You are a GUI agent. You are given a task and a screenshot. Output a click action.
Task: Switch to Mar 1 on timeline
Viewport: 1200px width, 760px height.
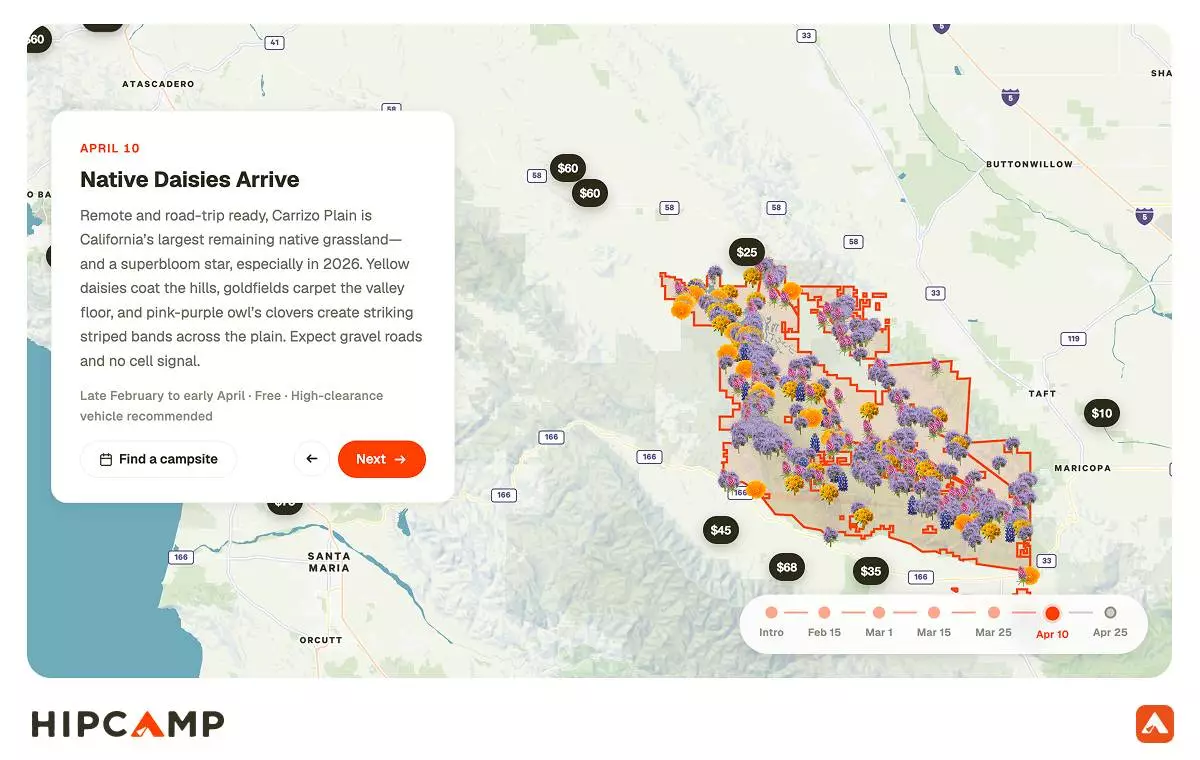(879, 613)
